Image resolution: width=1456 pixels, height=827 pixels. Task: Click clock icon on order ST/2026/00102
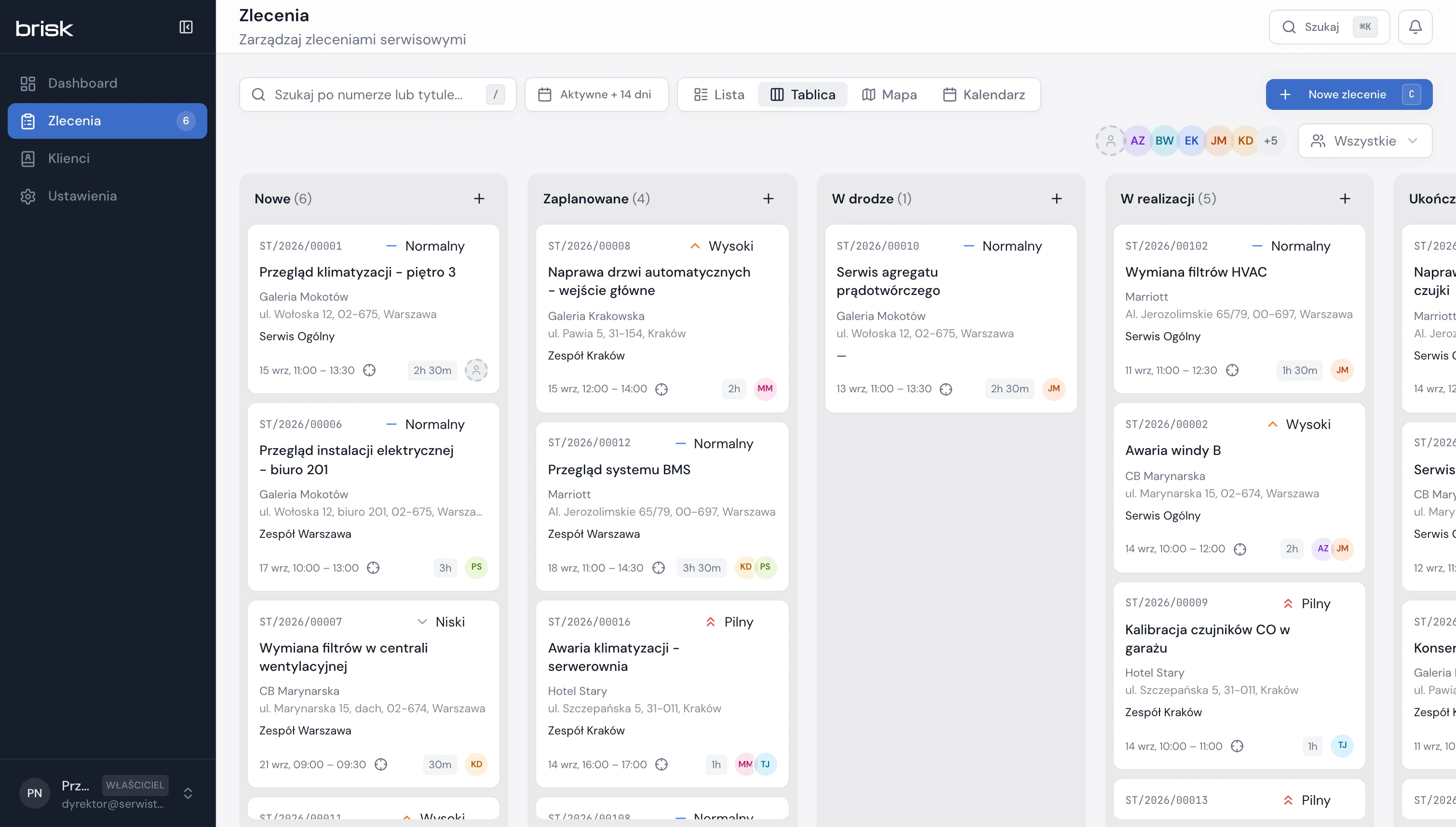(x=1232, y=370)
